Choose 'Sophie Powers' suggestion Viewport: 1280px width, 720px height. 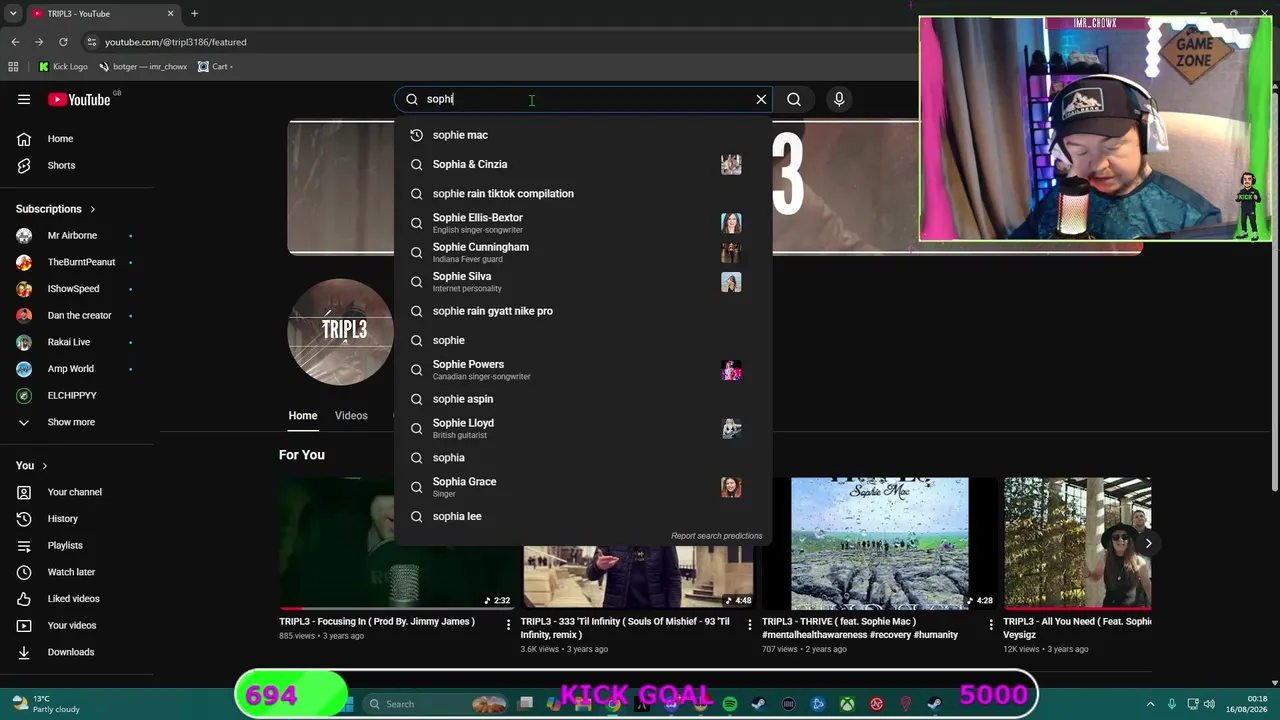coord(583,370)
